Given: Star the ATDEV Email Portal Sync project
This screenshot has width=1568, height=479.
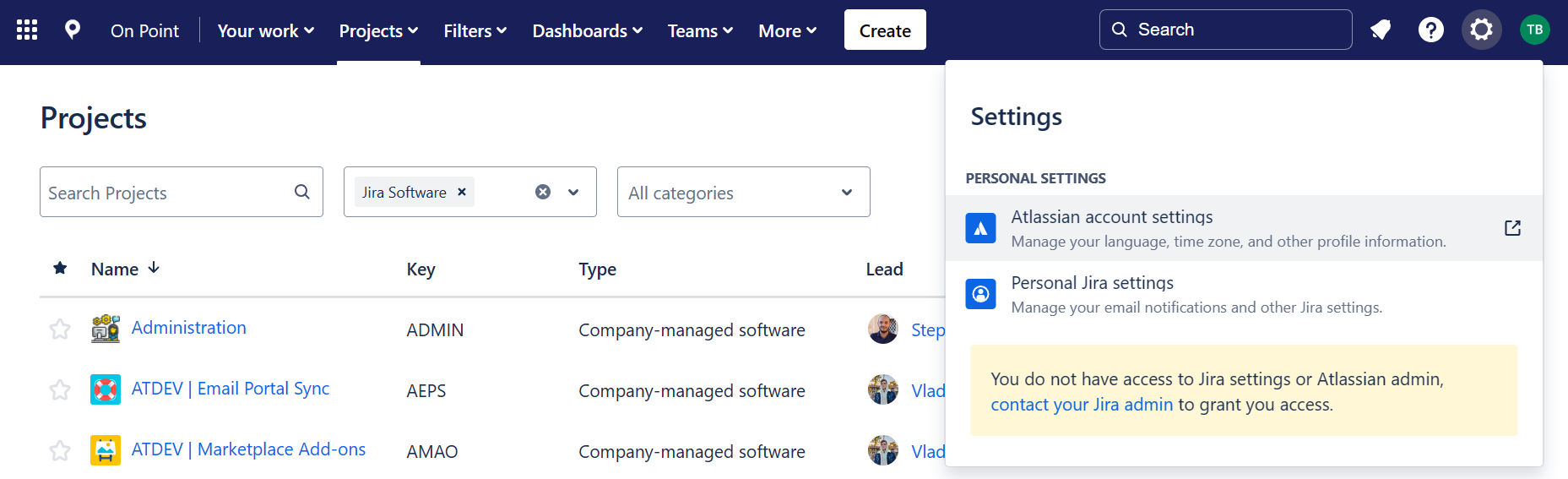Looking at the screenshot, I should click(60, 390).
